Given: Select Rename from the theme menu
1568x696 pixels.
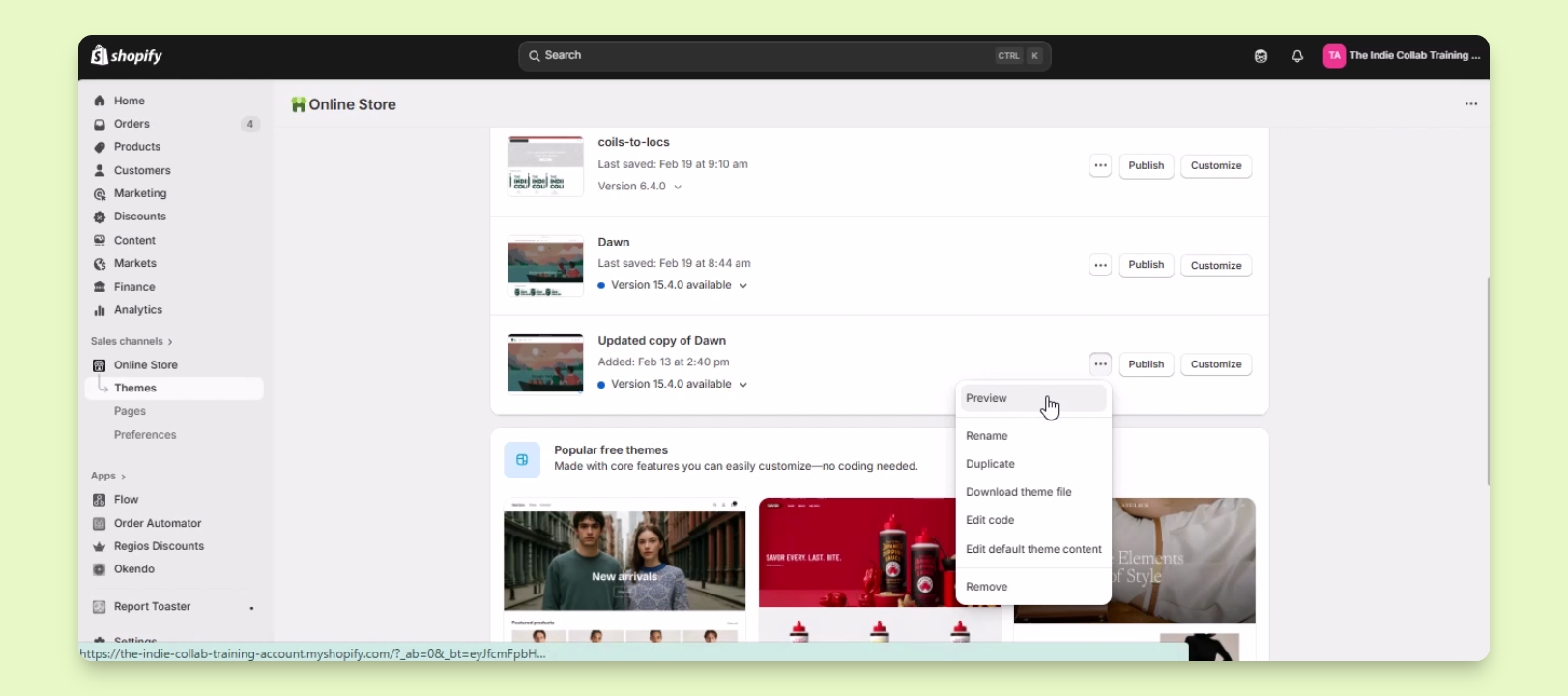Looking at the screenshot, I should (1032, 436).
